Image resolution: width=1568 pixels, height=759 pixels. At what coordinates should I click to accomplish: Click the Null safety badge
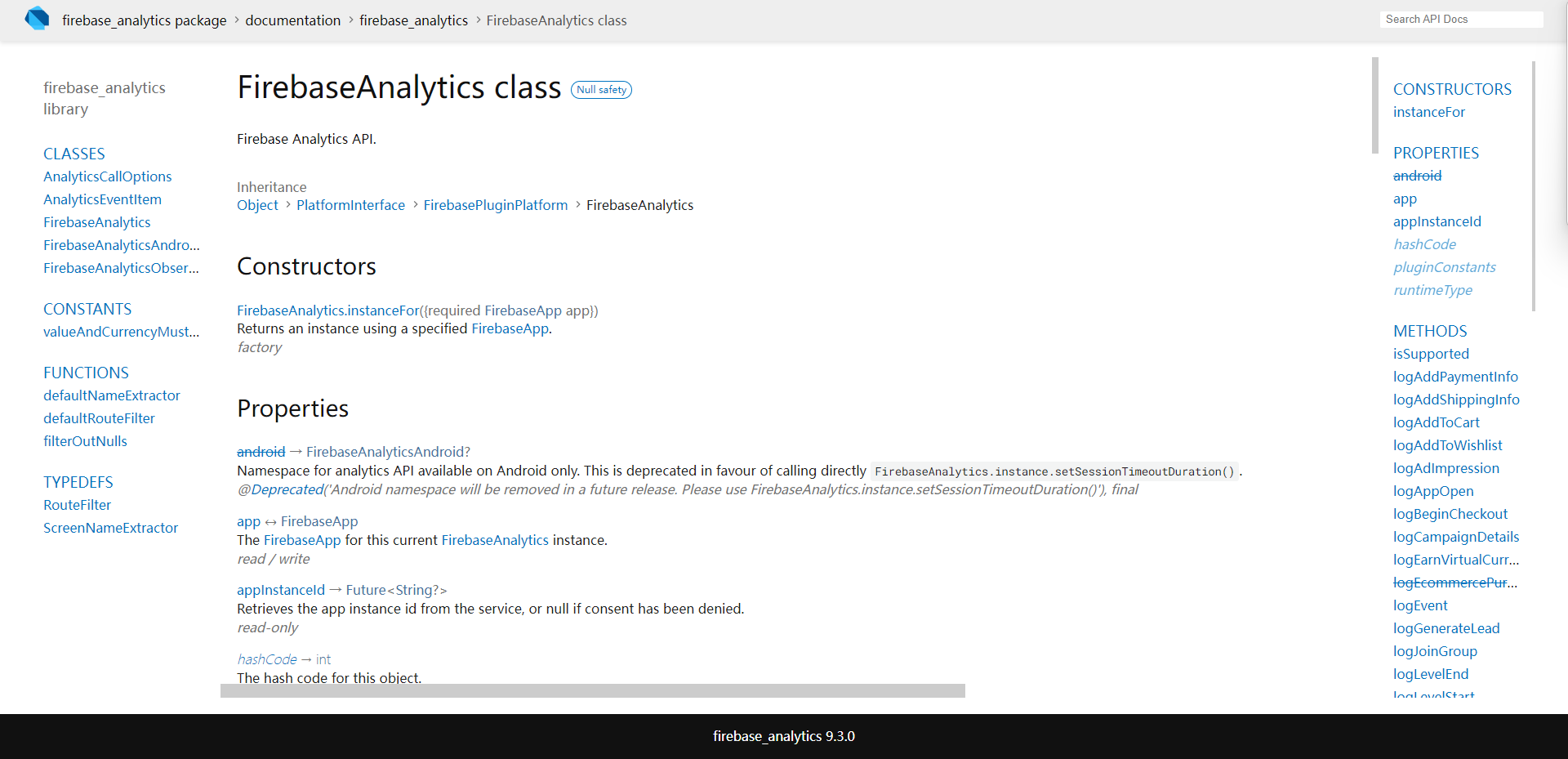point(601,90)
